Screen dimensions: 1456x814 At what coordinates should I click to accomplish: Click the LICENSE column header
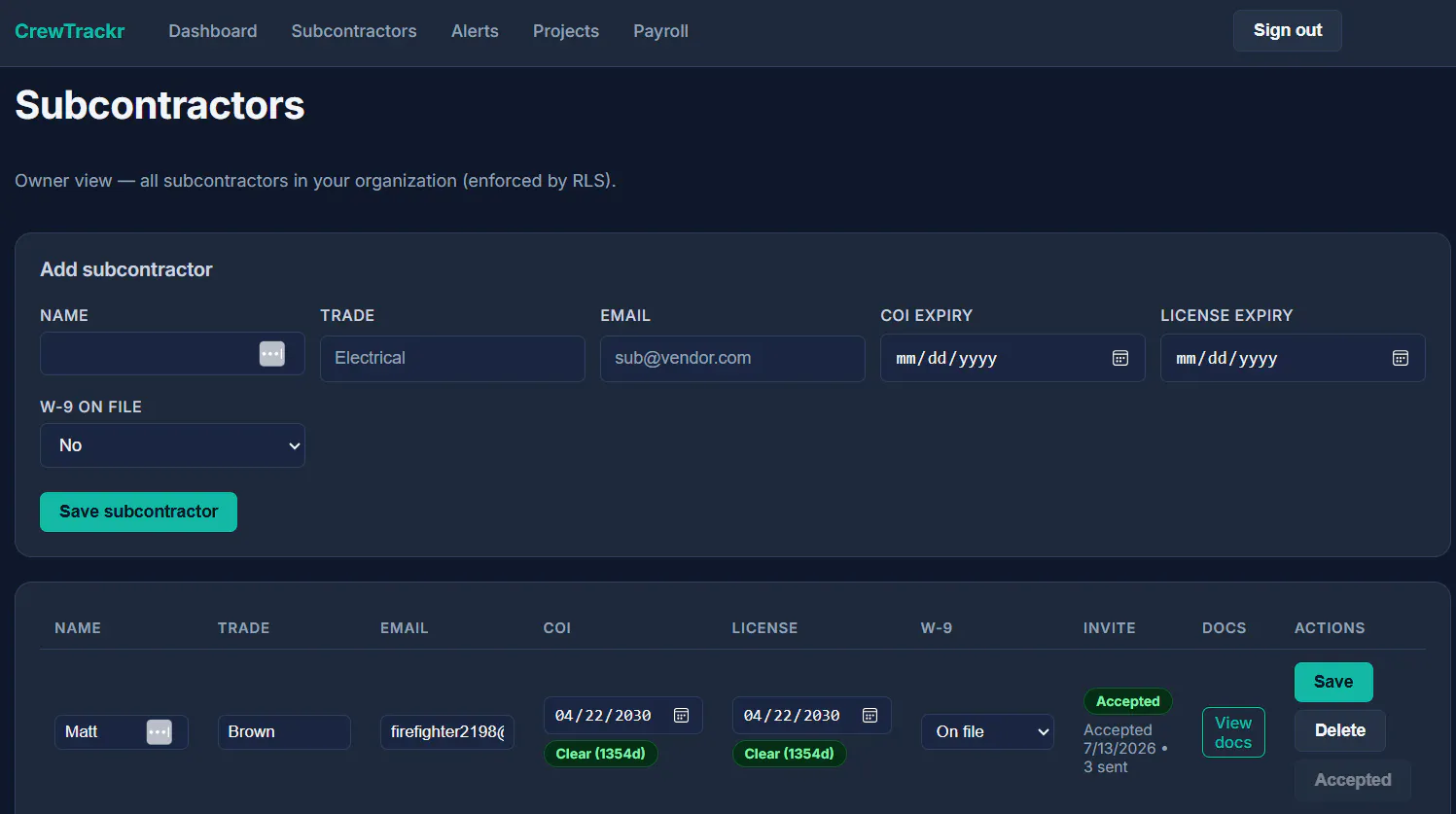(x=764, y=628)
